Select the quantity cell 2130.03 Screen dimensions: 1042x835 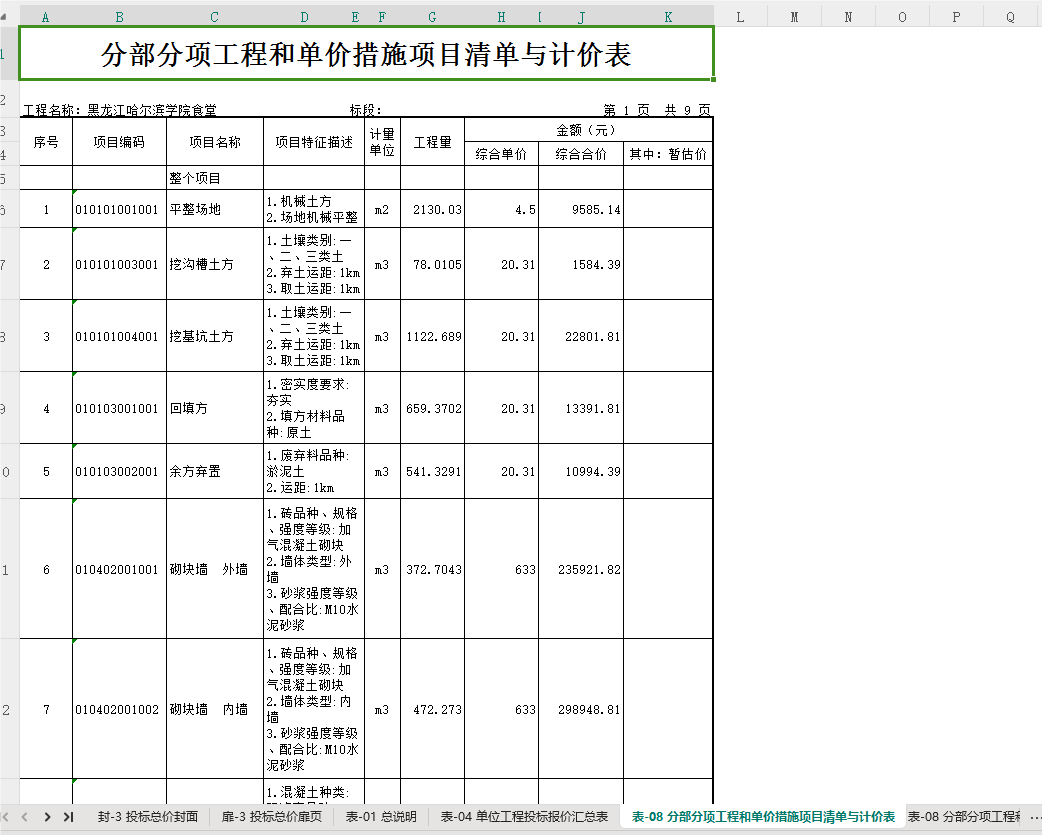[x=432, y=209]
